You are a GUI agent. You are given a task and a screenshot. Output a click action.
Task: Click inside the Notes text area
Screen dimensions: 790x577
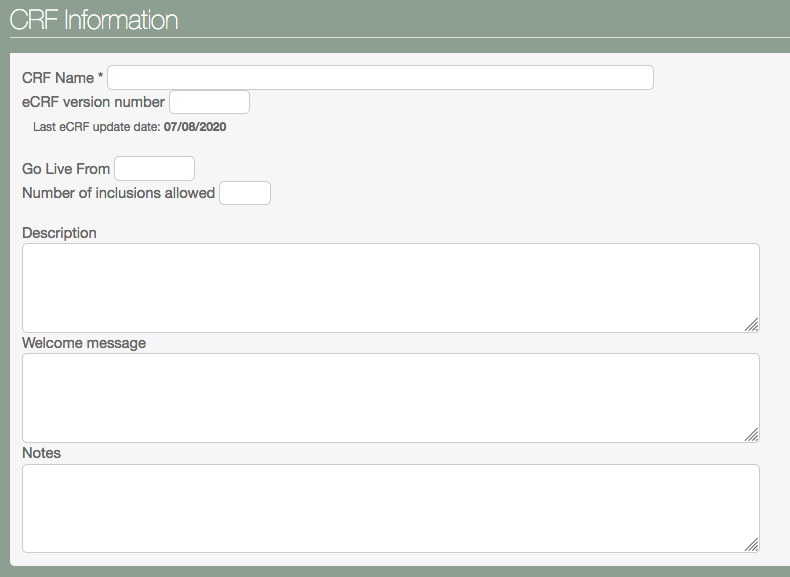(390, 507)
